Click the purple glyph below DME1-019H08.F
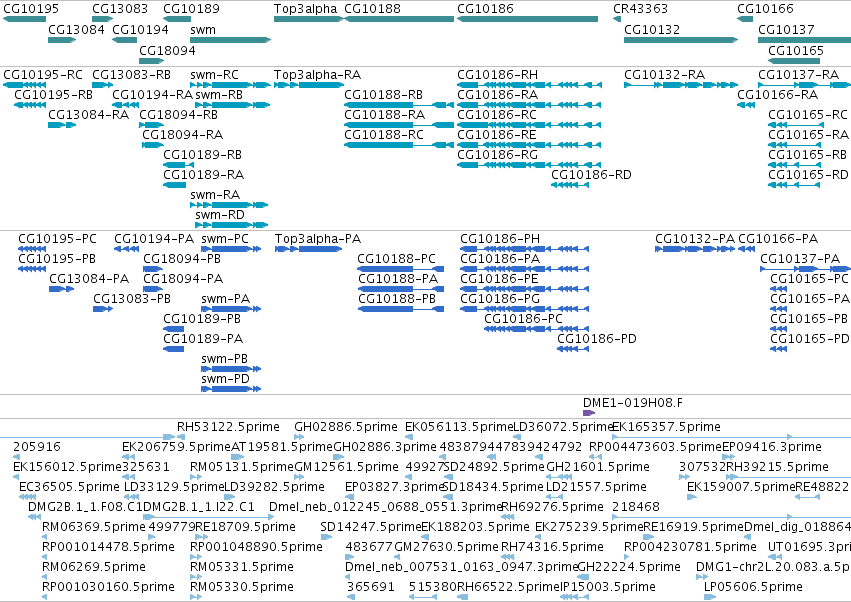The height and width of the screenshot is (602, 851). tap(589, 413)
